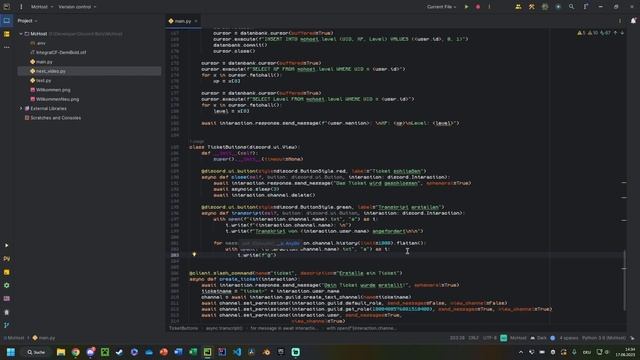Open the Terminal tool window icon

[x=7, y=299]
